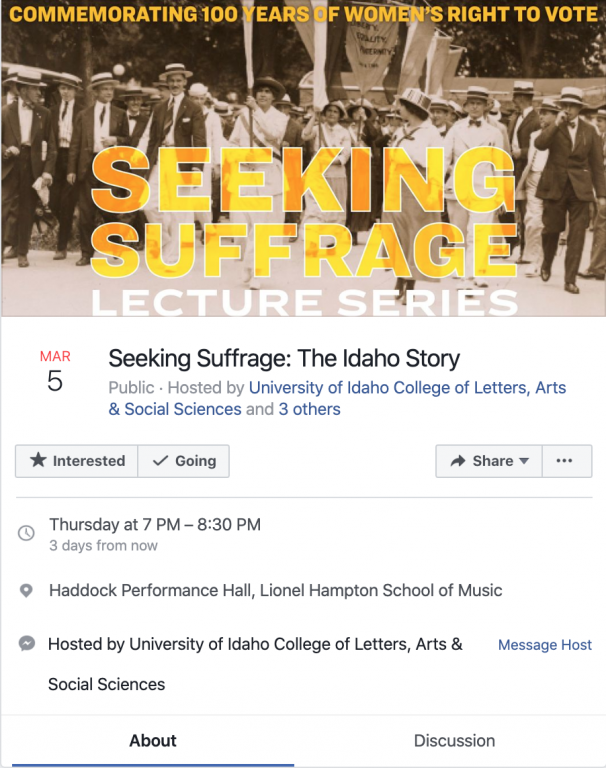Open the University of Idaho College of Letters host link
The height and width of the screenshot is (768, 606).
click(406, 388)
